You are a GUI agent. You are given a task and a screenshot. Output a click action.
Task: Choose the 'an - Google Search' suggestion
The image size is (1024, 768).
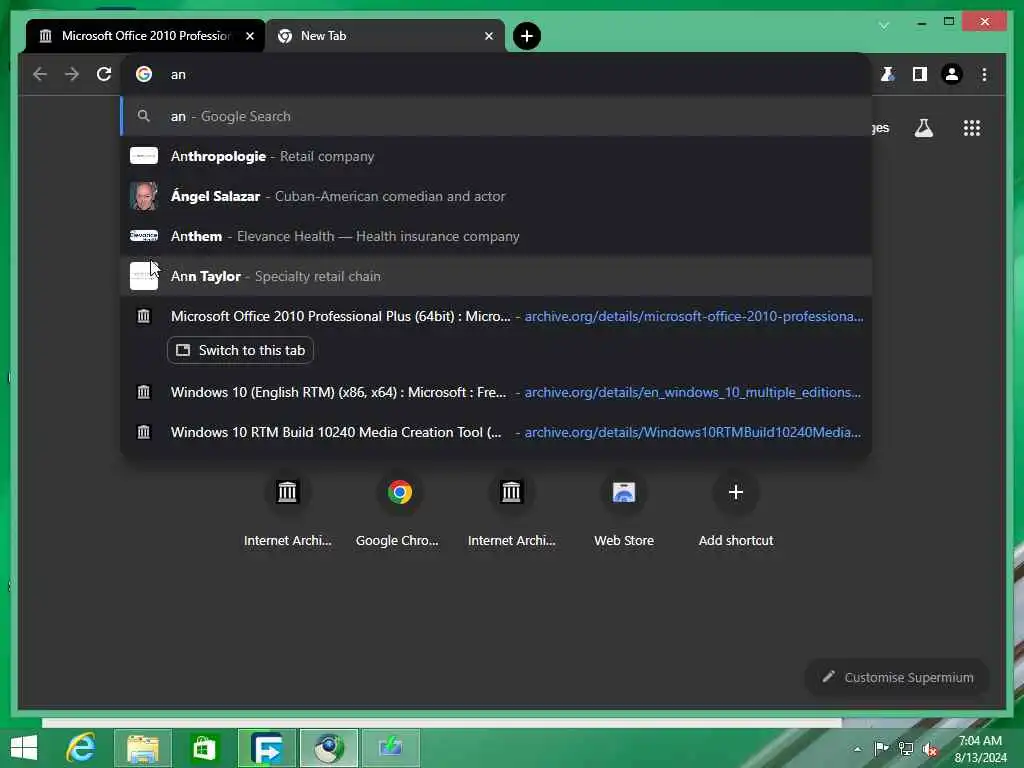pyautogui.click(x=496, y=116)
